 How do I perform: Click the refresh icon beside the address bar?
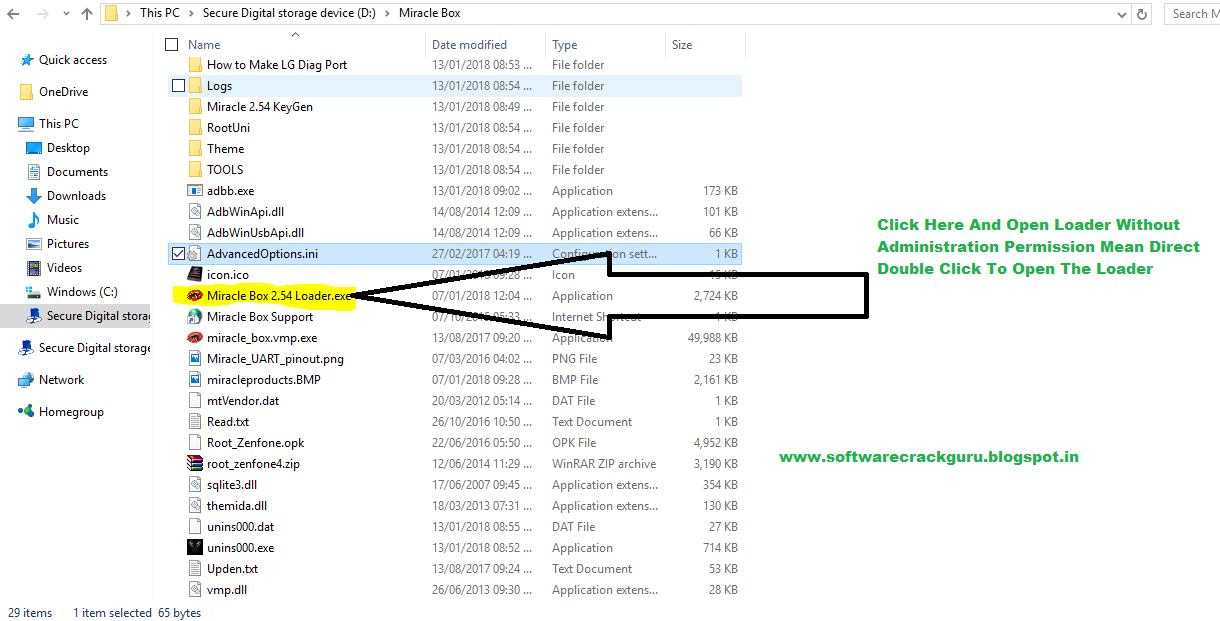tap(1142, 13)
